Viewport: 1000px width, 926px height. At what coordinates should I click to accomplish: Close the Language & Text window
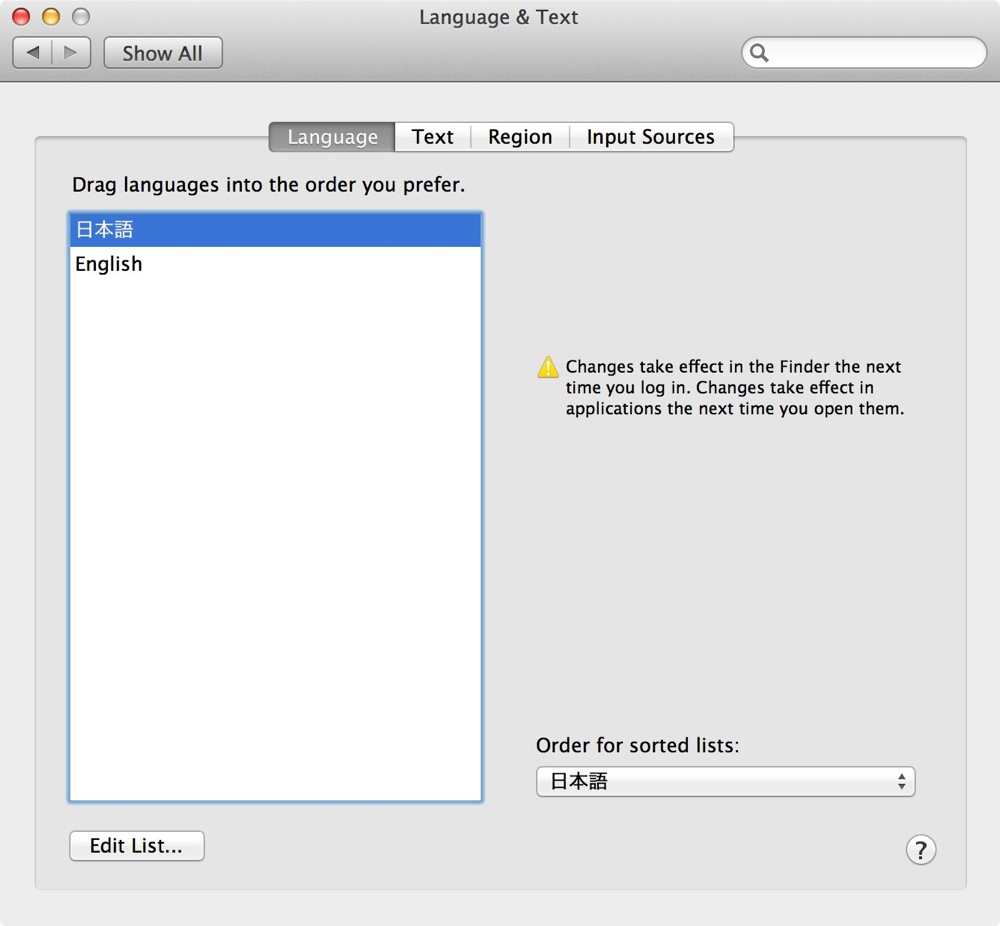click(21, 17)
